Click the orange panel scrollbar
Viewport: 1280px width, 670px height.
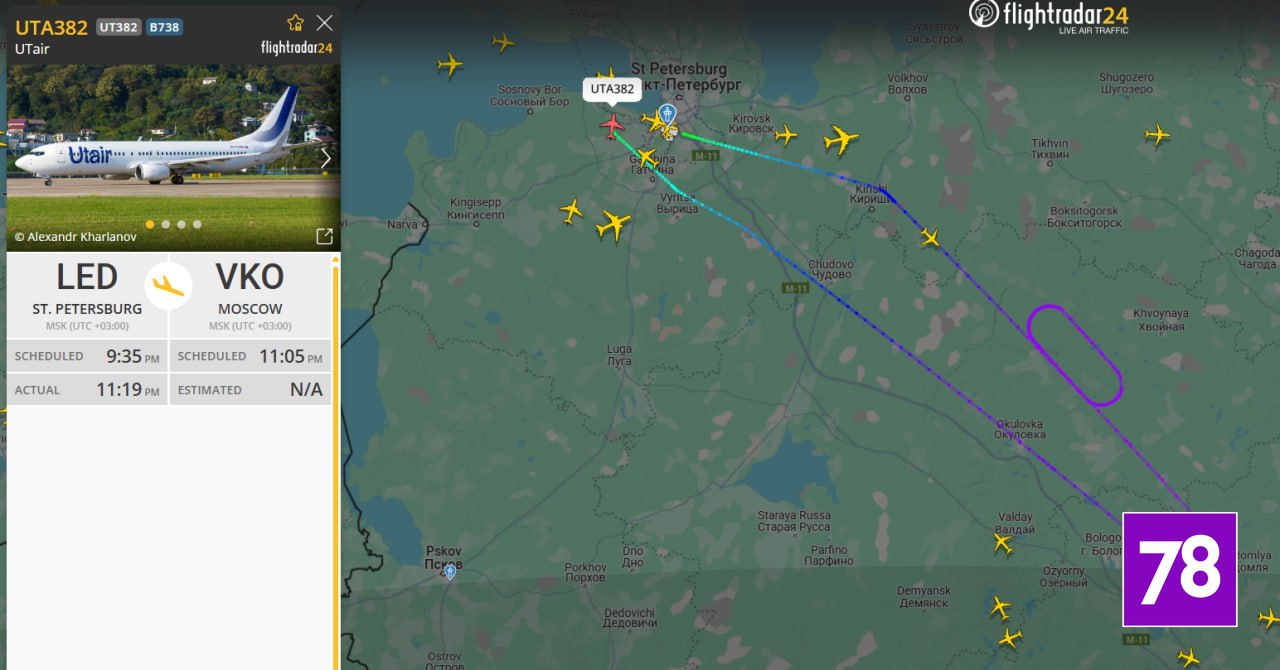[336, 460]
